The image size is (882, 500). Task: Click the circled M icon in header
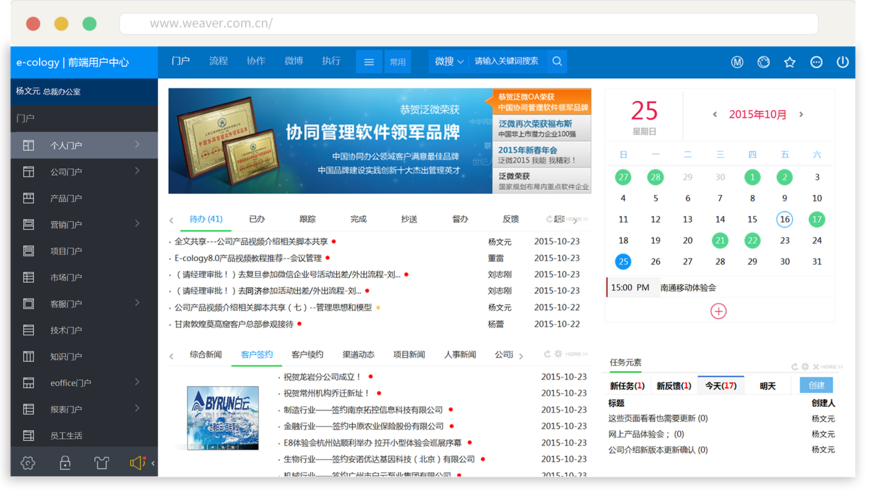point(737,62)
